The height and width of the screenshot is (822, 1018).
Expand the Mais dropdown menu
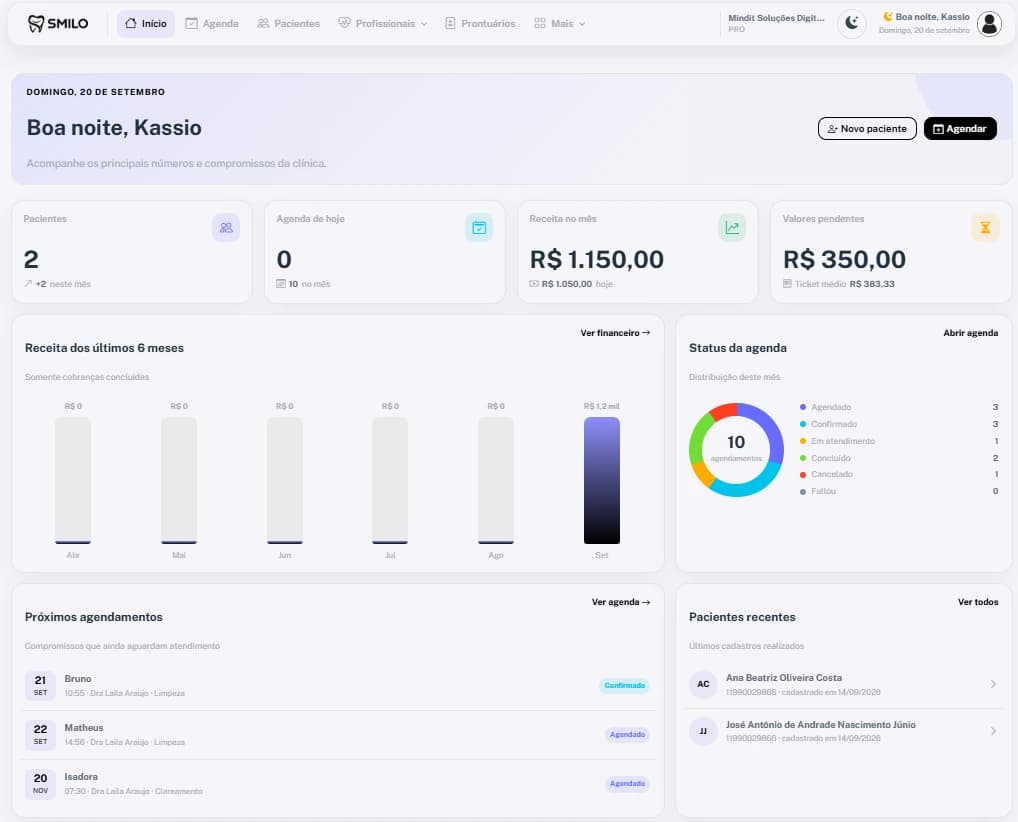(x=560, y=23)
